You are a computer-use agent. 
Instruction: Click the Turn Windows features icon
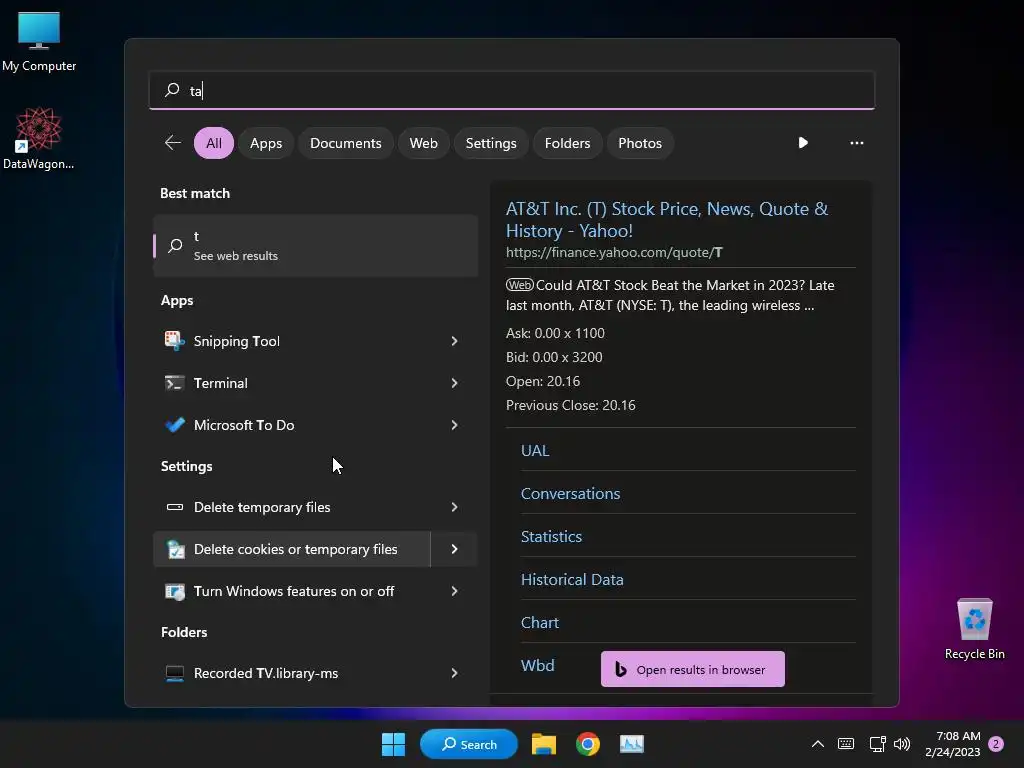click(174, 591)
